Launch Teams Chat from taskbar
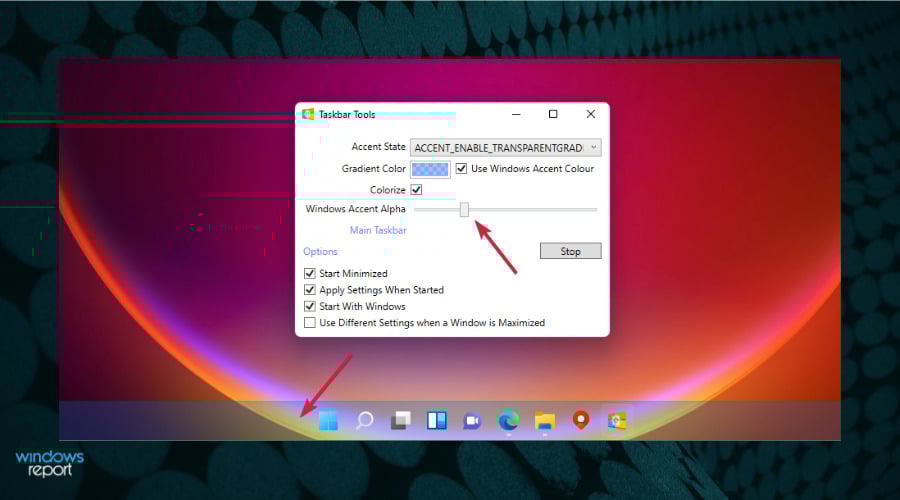Screen dimensions: 900x500 point(472,421)
